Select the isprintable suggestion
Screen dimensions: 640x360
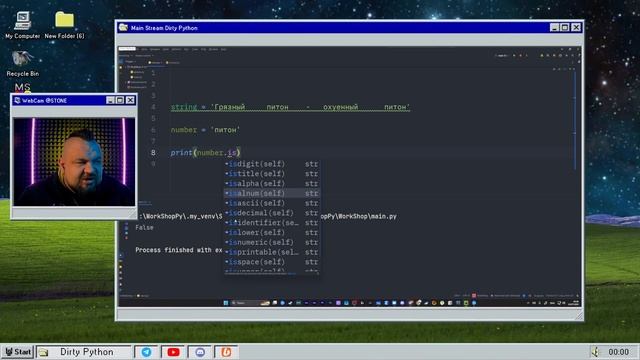(x=272, y=252)
